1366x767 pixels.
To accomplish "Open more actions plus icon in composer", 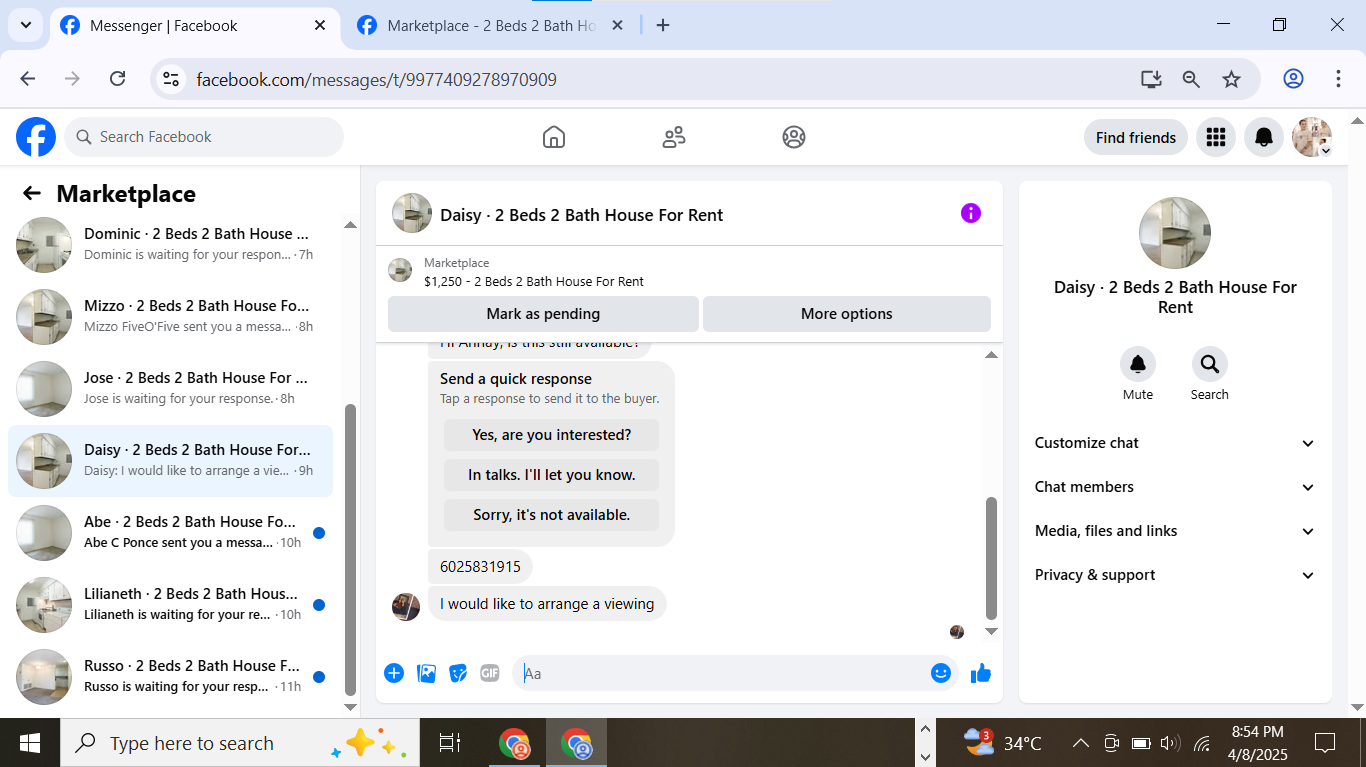I will (394, 673).
